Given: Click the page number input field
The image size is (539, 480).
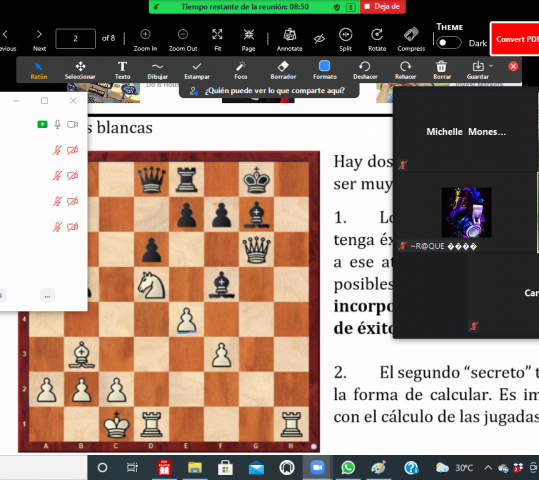Looking at the screenshot, I should pos(76,39).
